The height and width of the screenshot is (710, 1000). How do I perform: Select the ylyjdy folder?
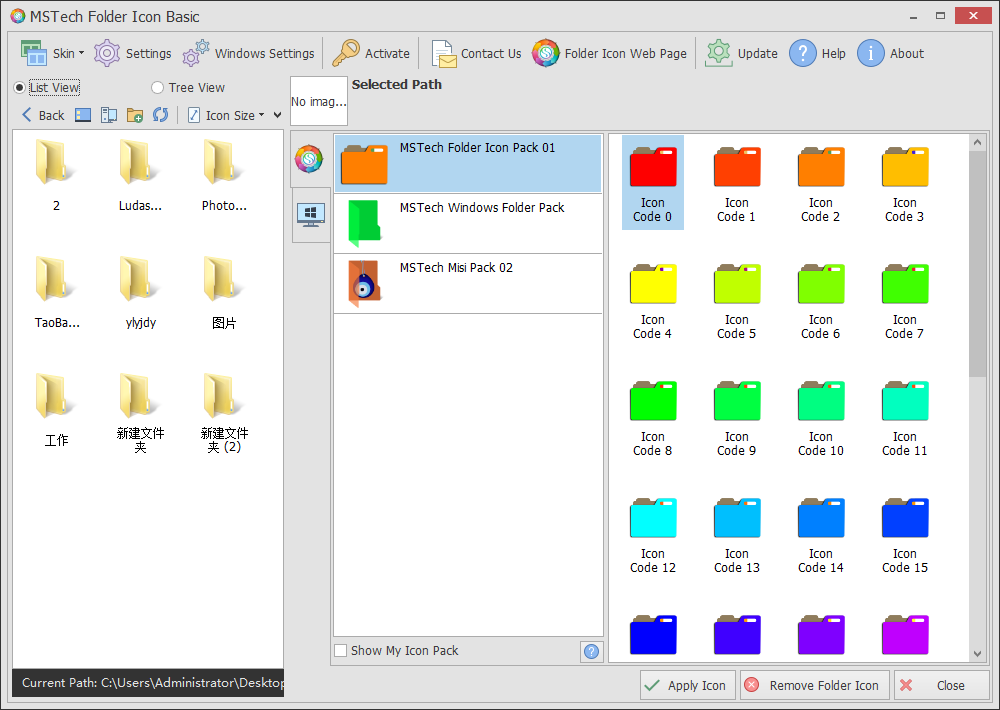tap(140, 293)
